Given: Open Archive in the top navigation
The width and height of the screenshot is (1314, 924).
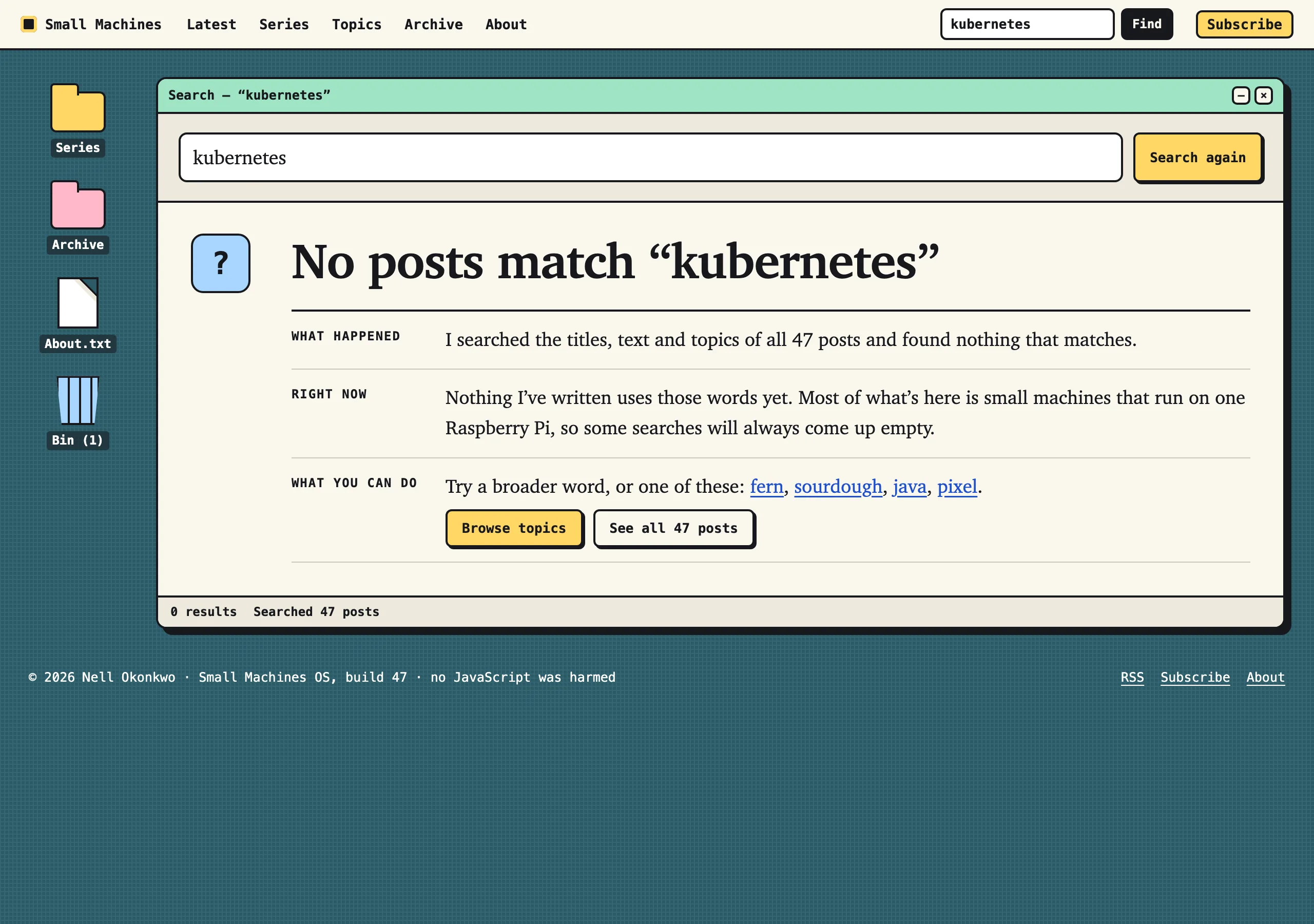Looking at the screenshot, I should click(x=433, y=24).
